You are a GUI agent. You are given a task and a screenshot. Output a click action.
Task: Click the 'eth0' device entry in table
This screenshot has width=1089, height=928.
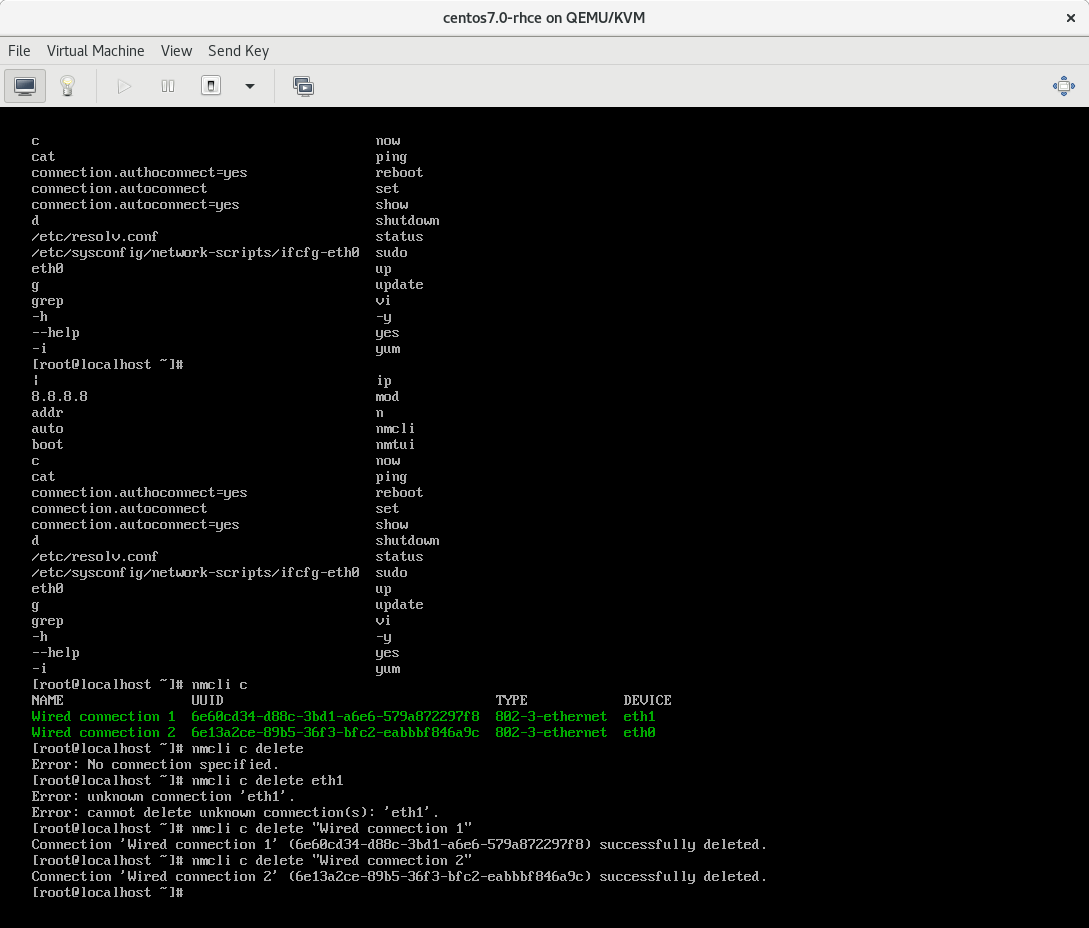pos(639,732)
